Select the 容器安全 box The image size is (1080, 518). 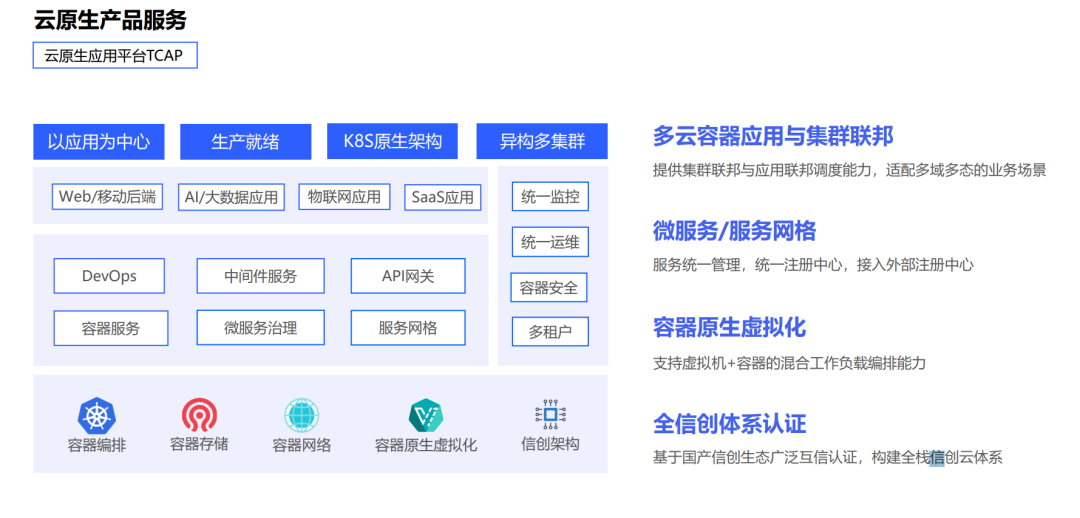tap(549, 287)
